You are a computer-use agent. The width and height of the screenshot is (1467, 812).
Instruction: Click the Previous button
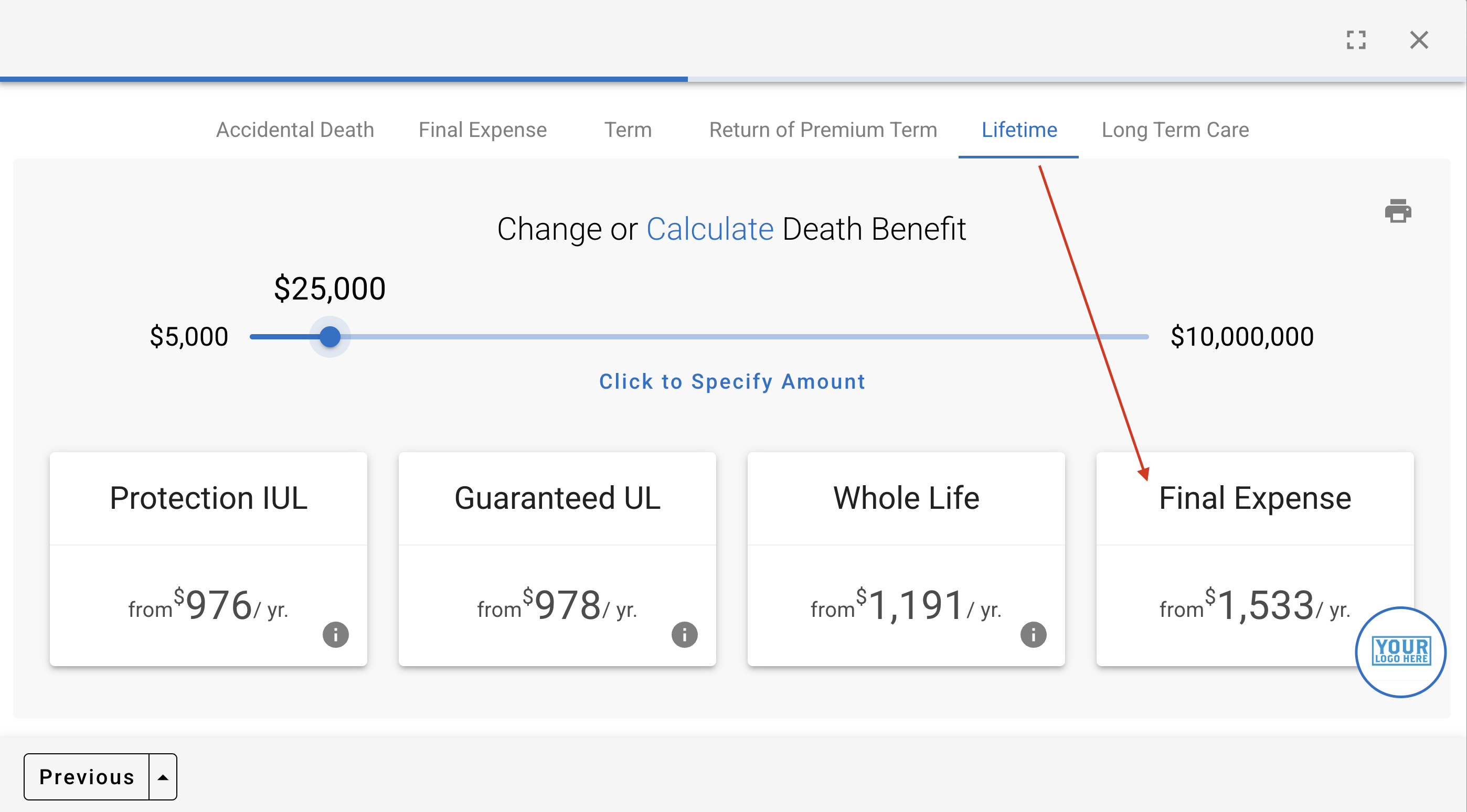87,777
